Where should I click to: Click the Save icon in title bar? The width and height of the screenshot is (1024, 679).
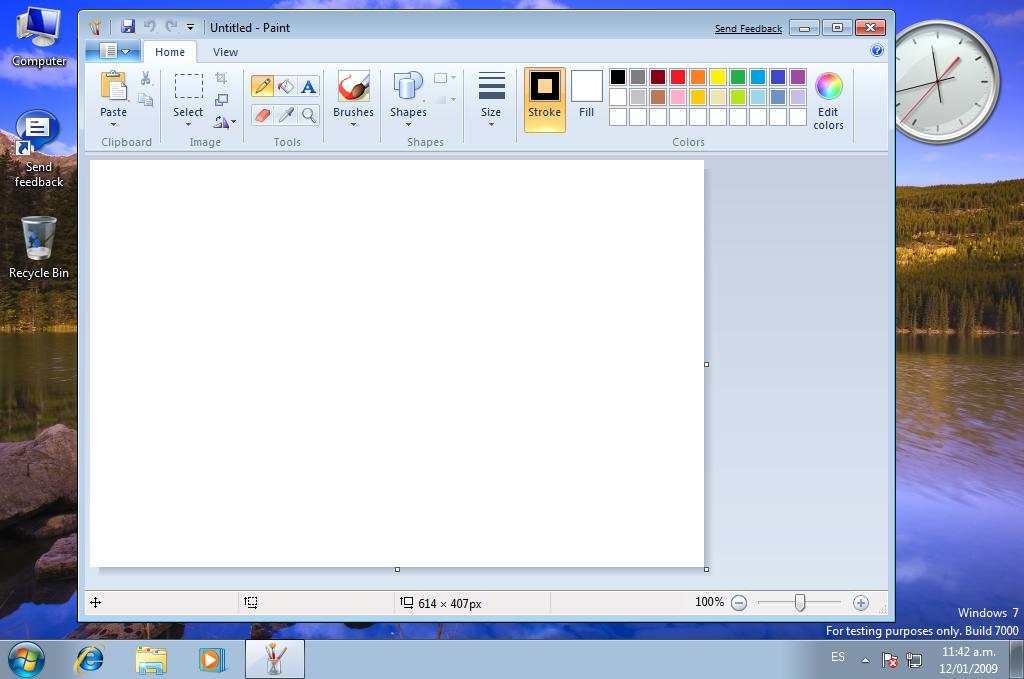pyautogui.click(x=128, y=27)
